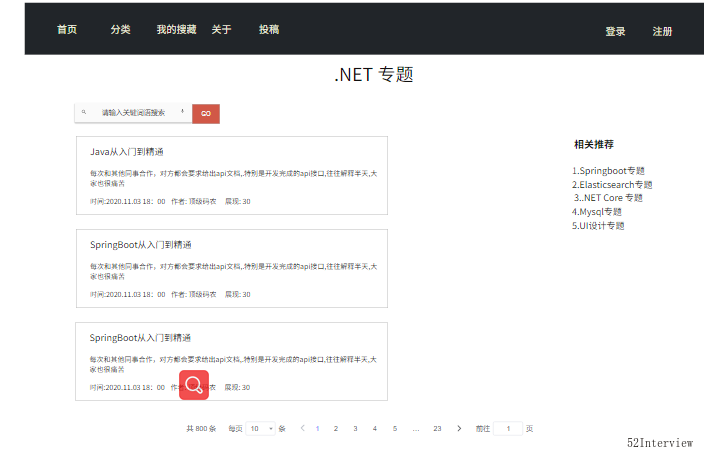Click the .NET 专题 page heading
Screen dimensions: 704x459
coord(374,75)
